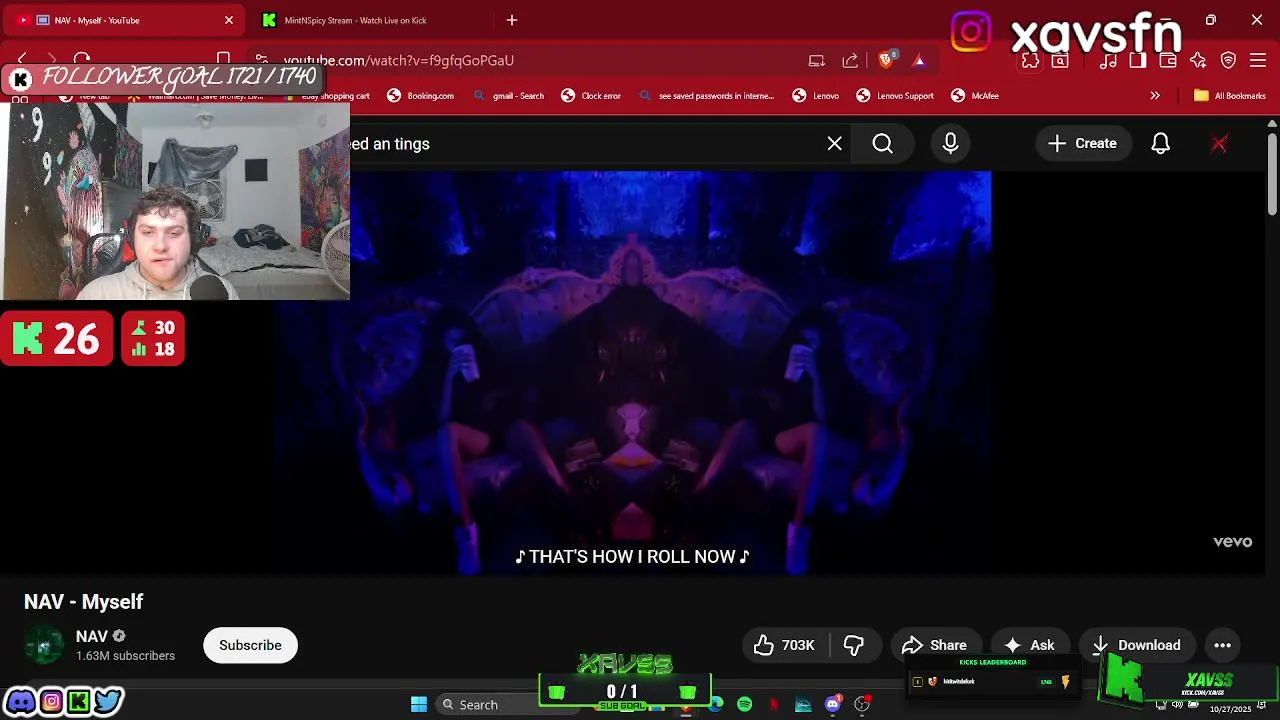Open see saved passwords bookmark
Image resolution: width=1280 pixels, height=720 pixels.
(x=706, y=96)
